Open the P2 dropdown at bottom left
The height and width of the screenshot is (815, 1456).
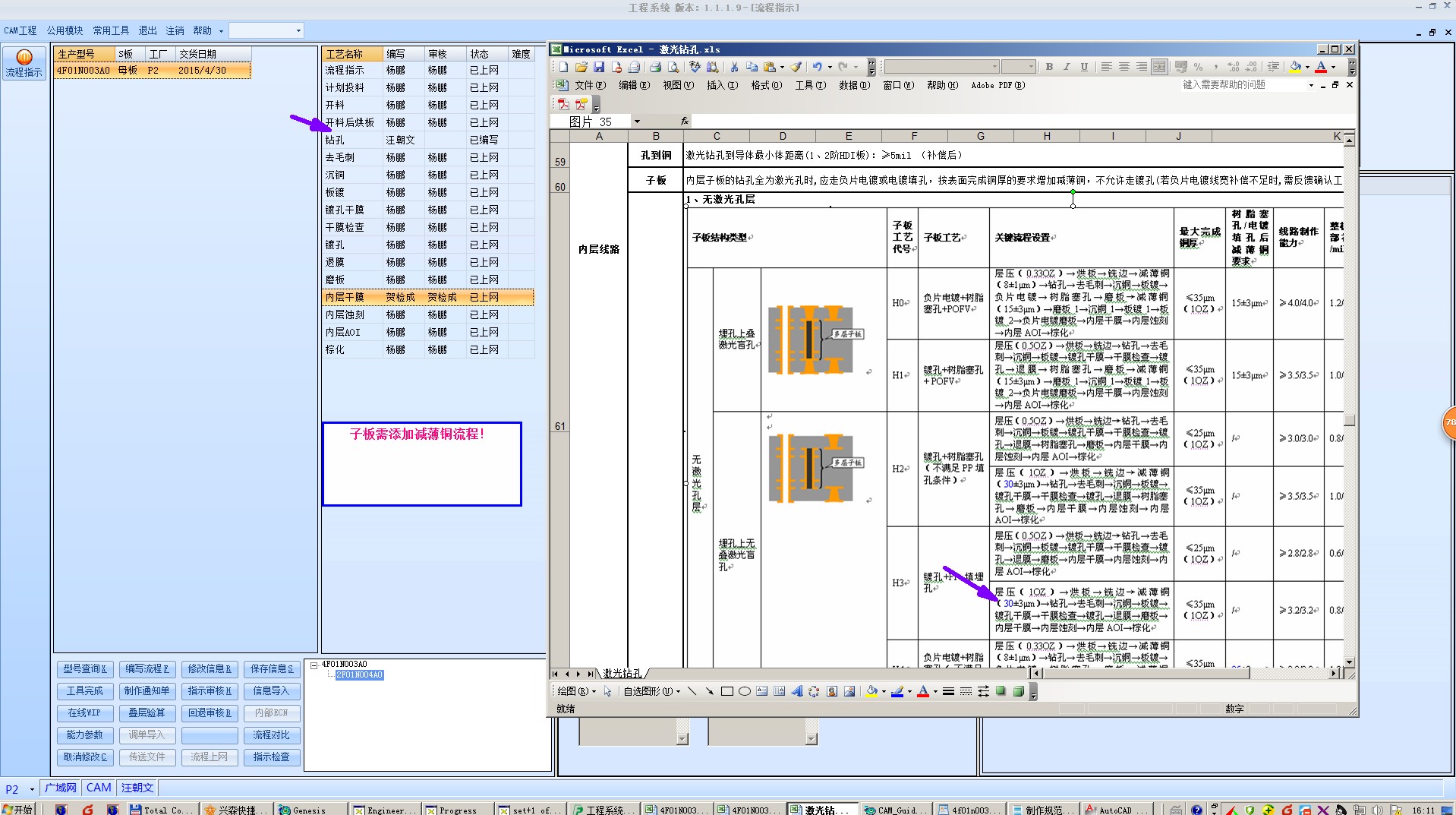click(32, 789)
